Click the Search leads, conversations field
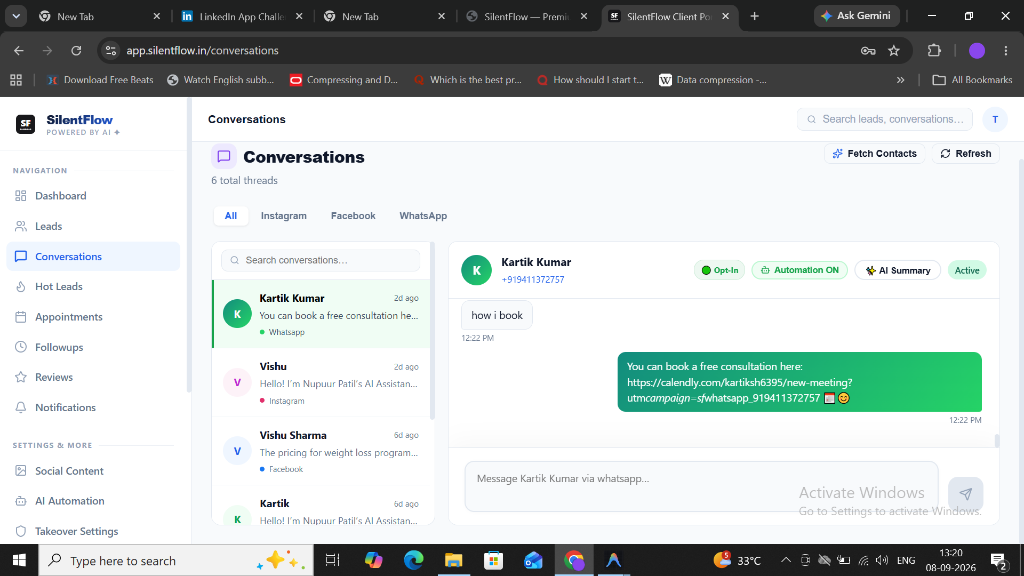The width and height of the screenshot is (1024, 576). (x=885, y=120)
